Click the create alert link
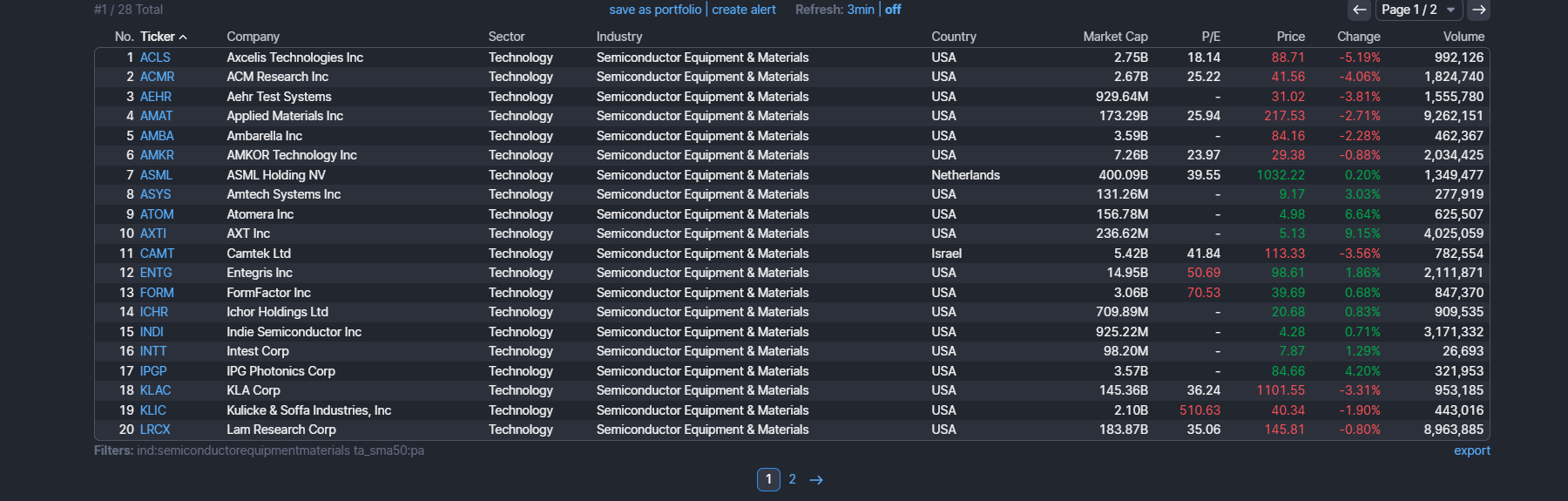This screenshot has height=501, width=1568. [744, 10]
